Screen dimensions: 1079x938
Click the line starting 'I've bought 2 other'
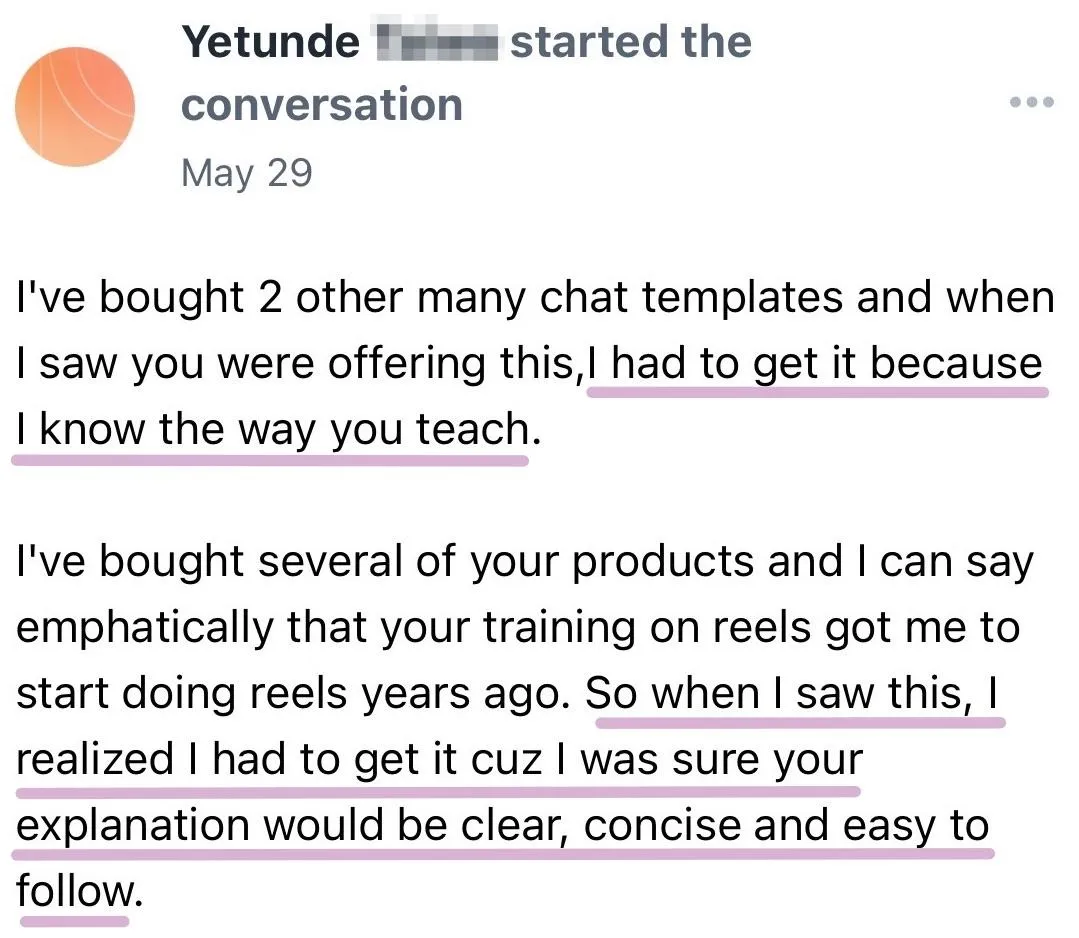click(x=535, y=298)
